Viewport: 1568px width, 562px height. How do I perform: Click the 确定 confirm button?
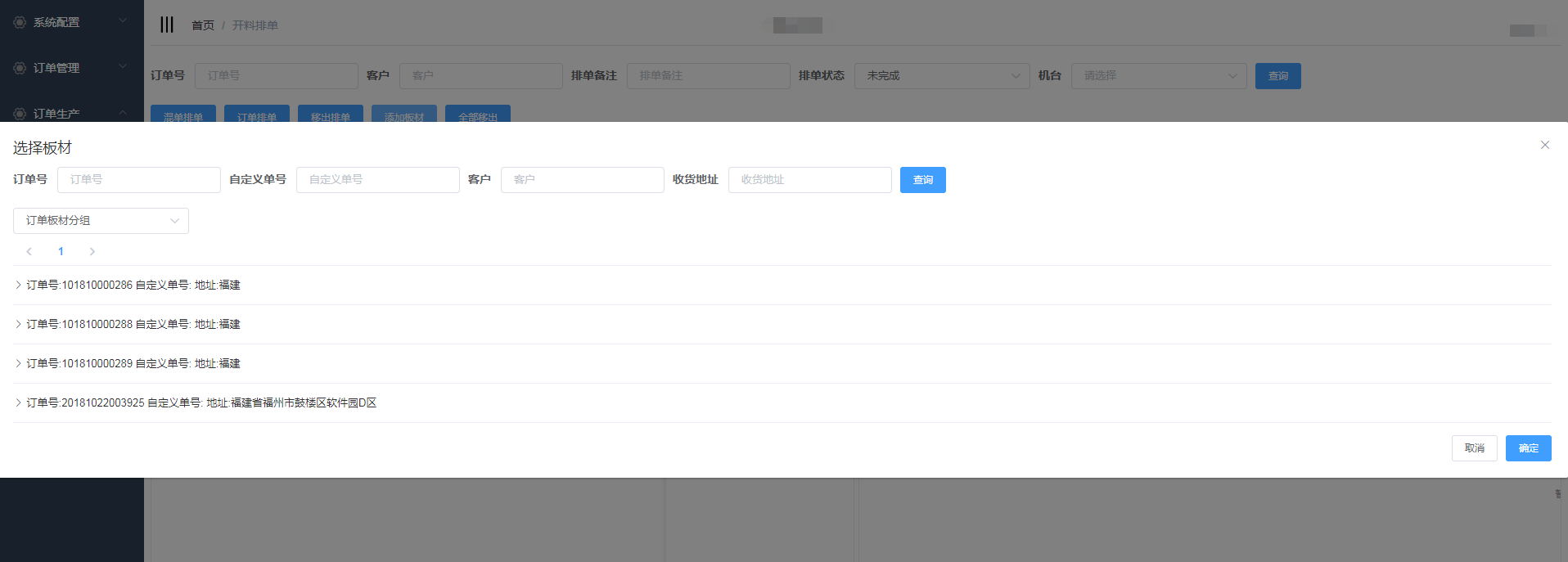point(1528,448)
